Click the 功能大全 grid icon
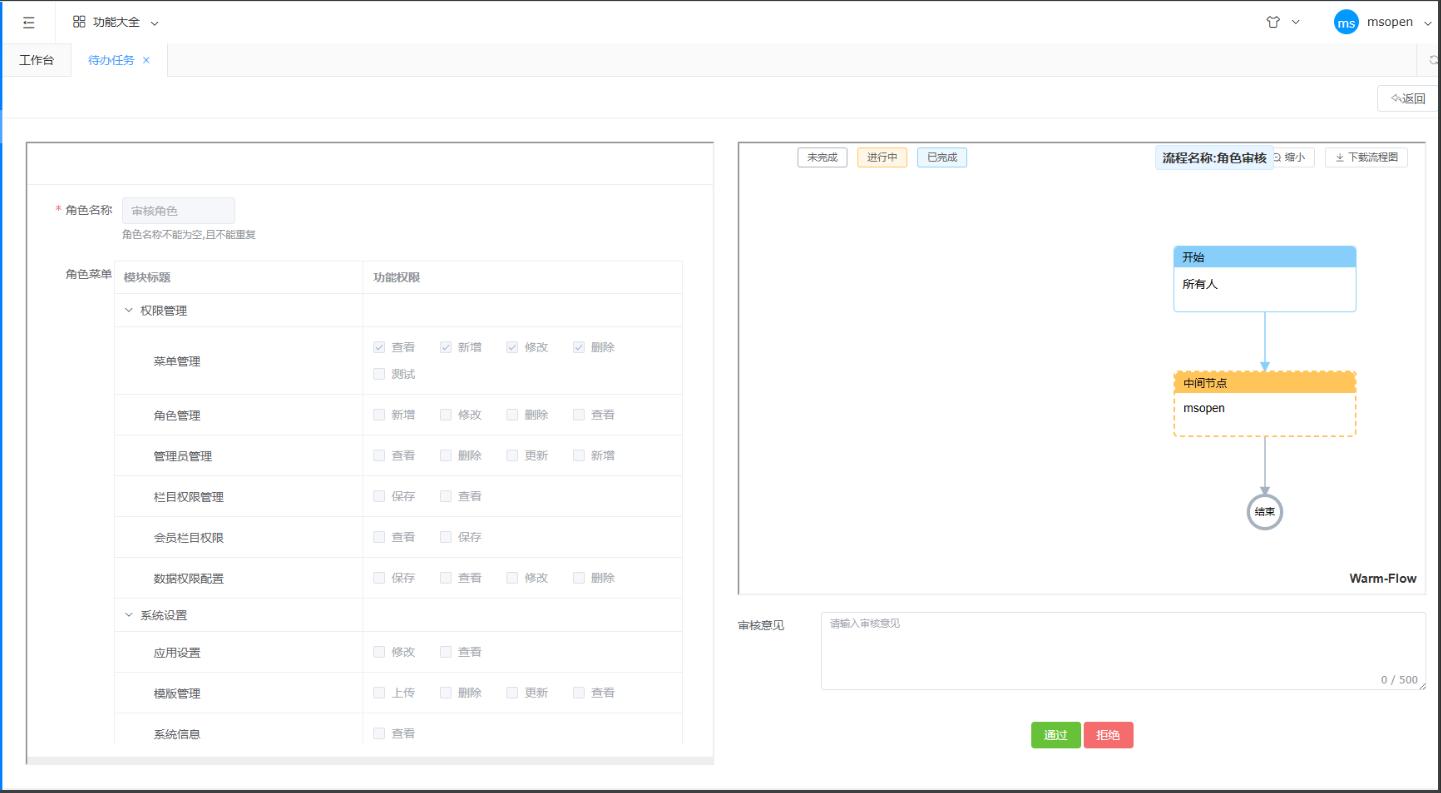 click(x=79, y=22)
